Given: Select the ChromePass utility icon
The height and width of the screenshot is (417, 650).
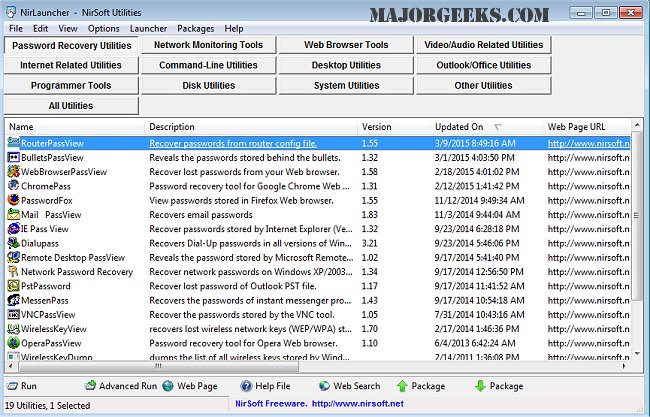Looking at the screenshot, I should (x=13, y=185).
